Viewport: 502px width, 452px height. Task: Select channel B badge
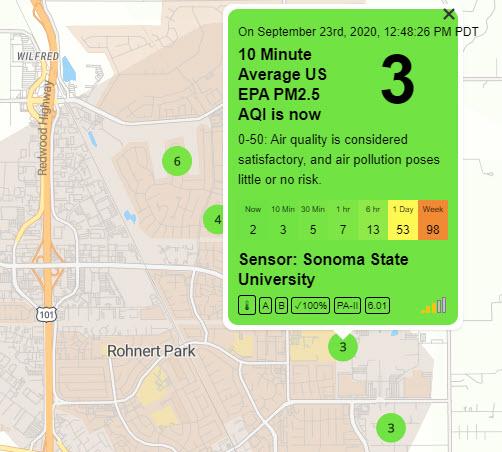(282, 305)
